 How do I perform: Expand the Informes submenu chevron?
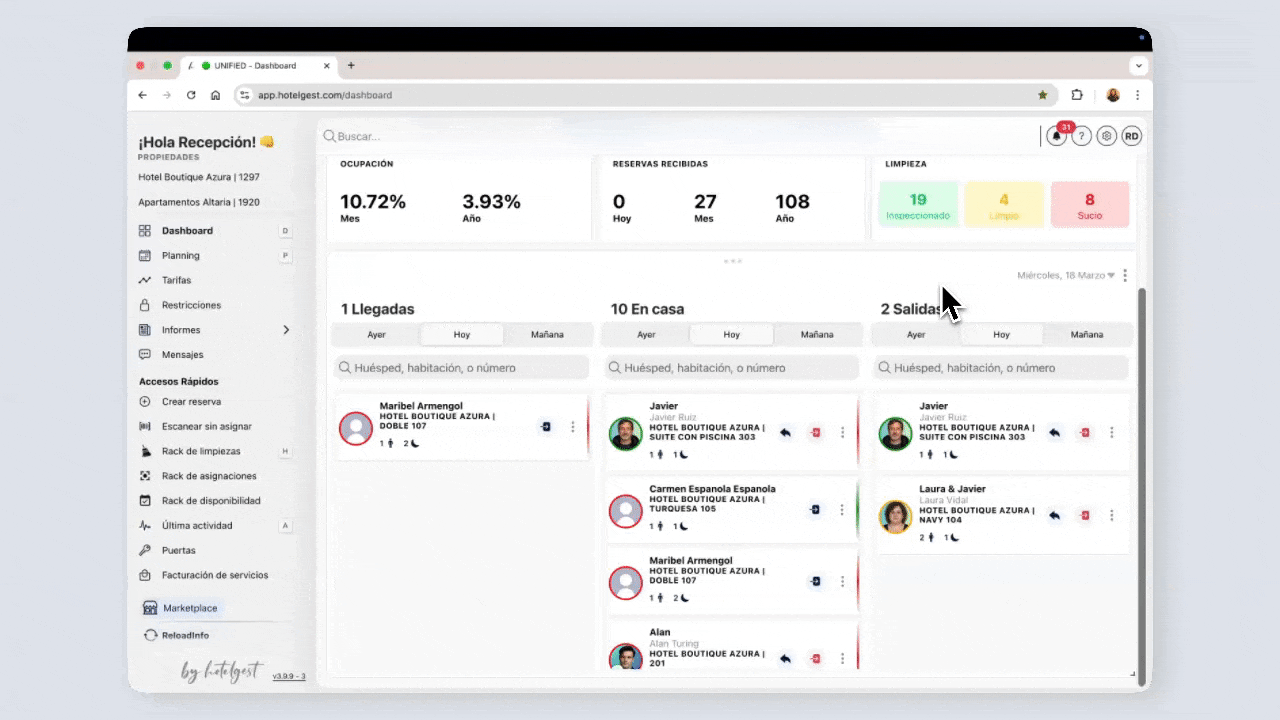(286, 330)
